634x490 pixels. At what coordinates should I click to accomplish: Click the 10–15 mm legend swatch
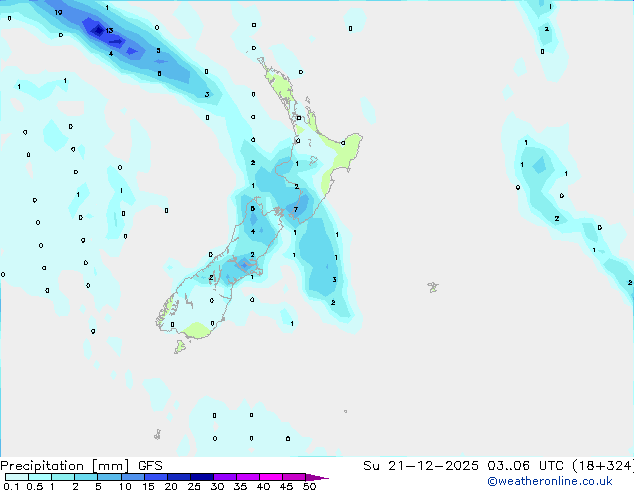[x=133, y=477]
